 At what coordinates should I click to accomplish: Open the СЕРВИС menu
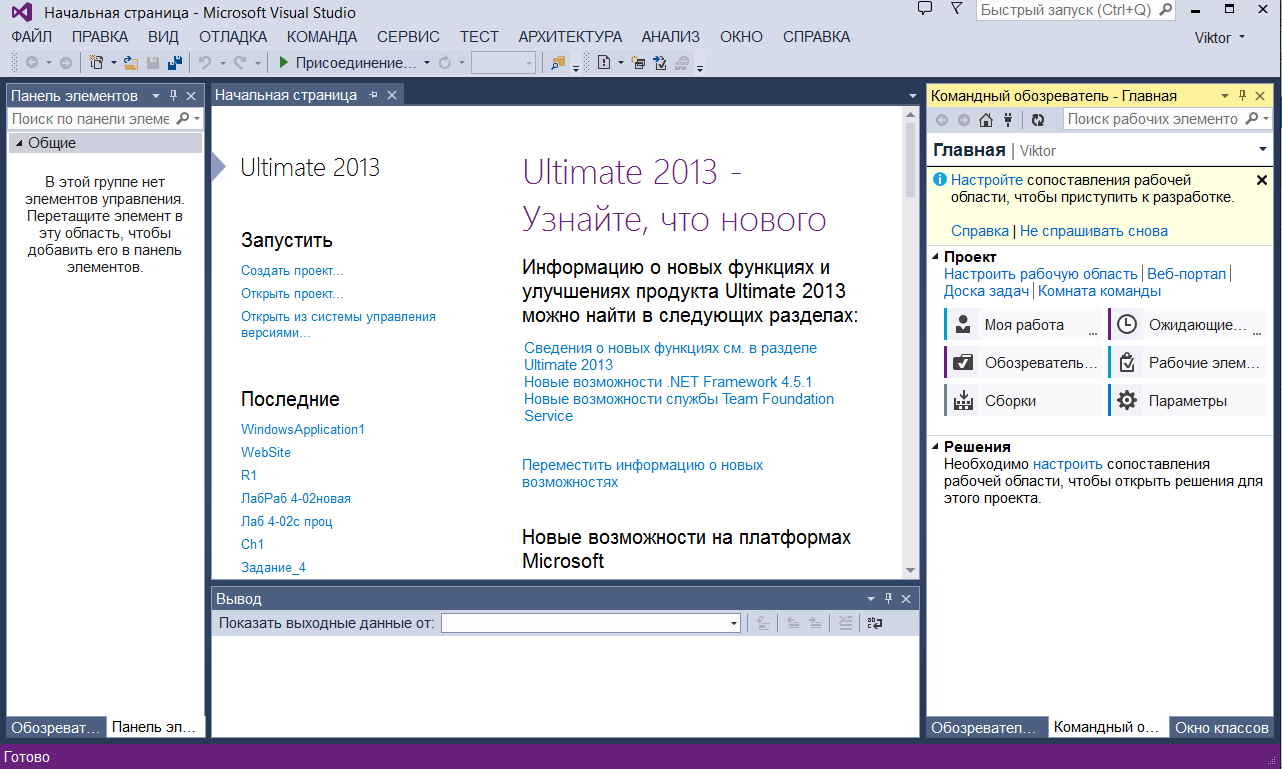coord(408,37)
